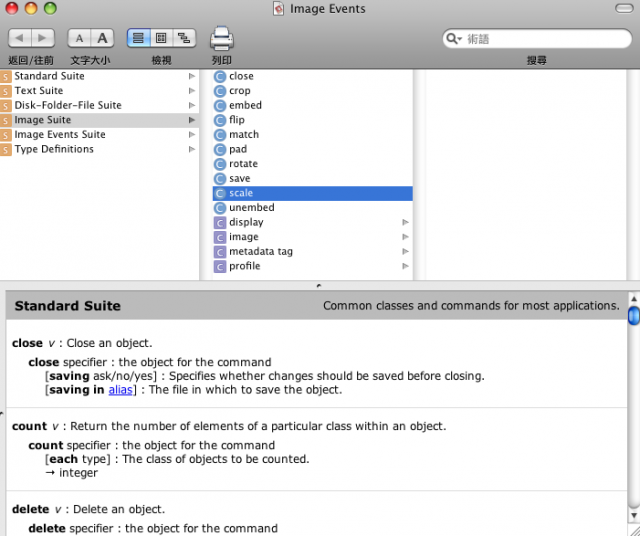Select the Image Suite row

point(99,120)
